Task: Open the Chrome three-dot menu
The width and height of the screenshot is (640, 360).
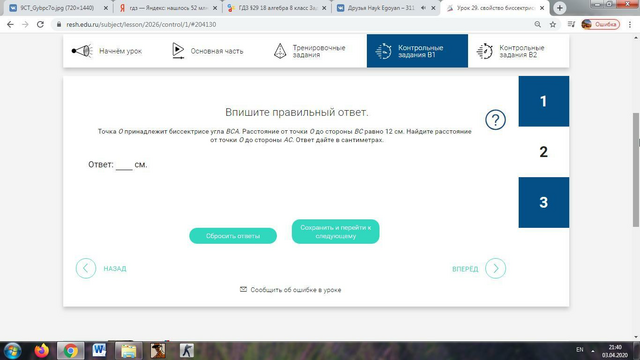Action: pos(630,24)
